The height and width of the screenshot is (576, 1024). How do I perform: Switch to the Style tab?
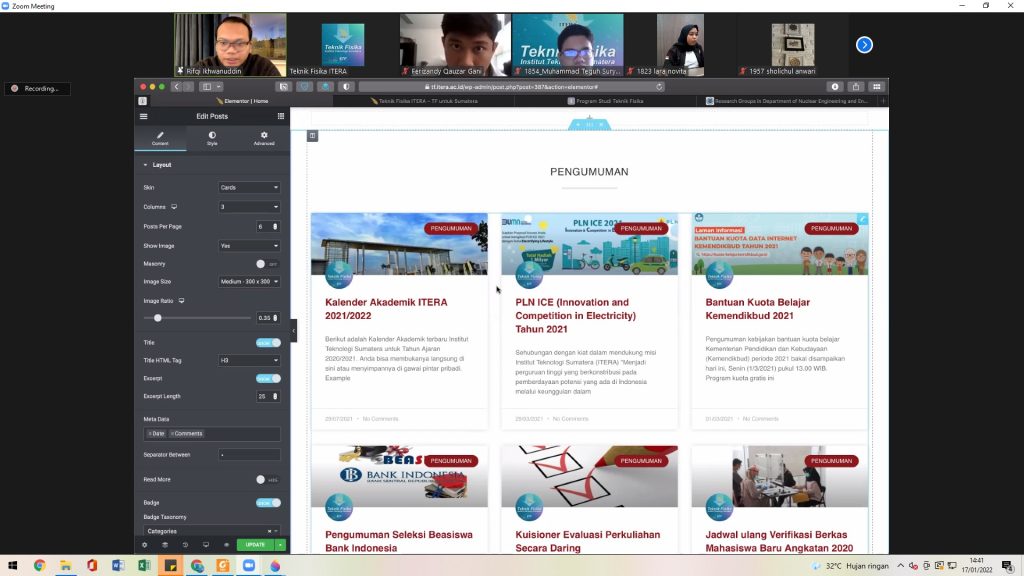click(212, 138)
